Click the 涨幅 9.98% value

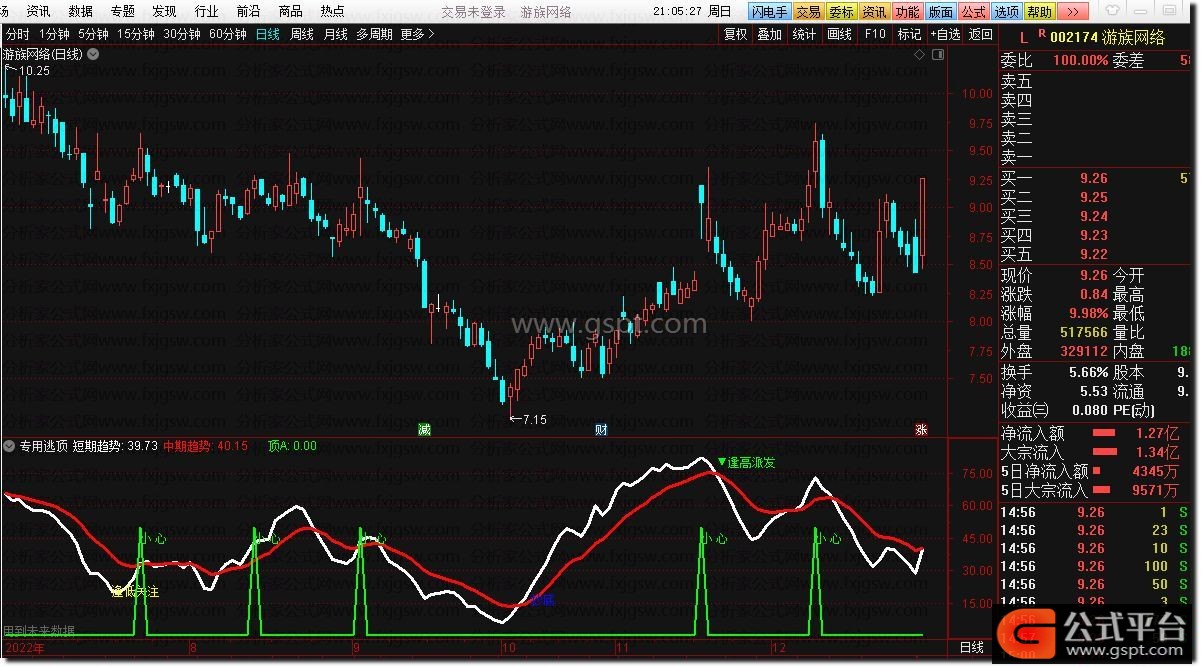[x=1086, y=313]
